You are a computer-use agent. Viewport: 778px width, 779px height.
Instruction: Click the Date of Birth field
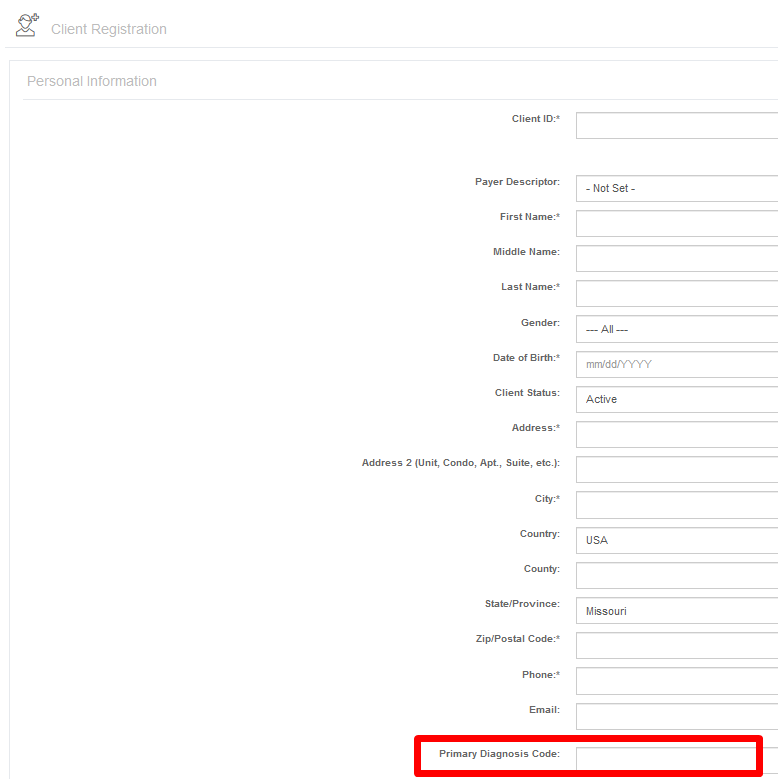677,364
